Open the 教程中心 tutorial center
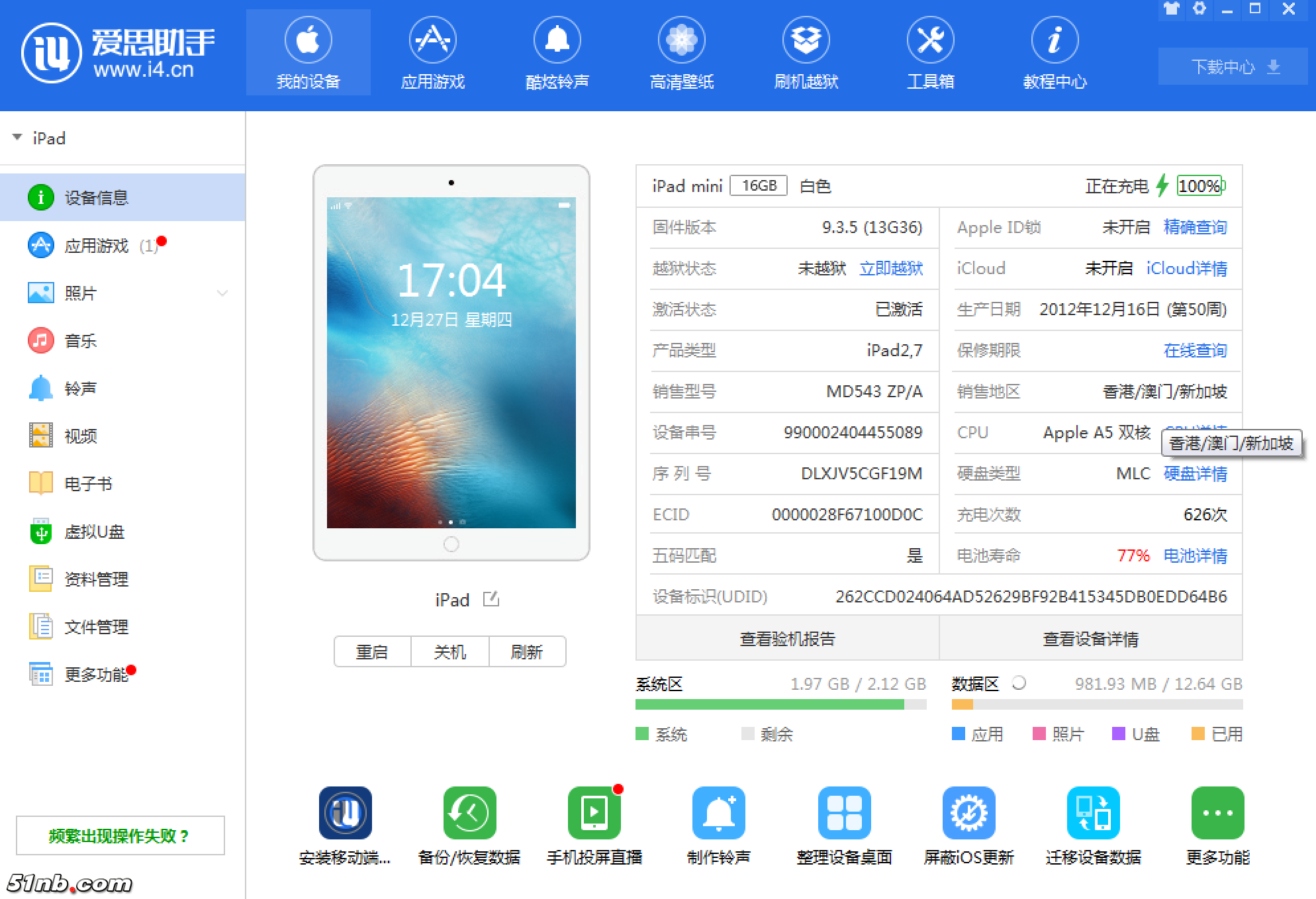 [1055, 53]
